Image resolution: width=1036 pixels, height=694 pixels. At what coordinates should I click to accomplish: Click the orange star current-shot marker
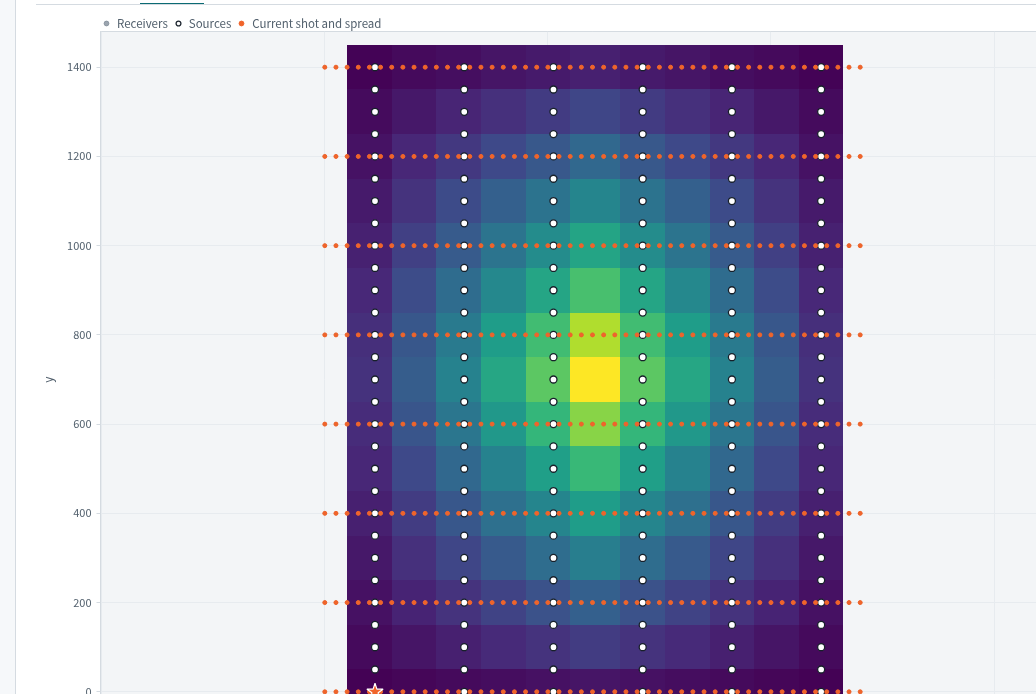(x=375, y=690)
